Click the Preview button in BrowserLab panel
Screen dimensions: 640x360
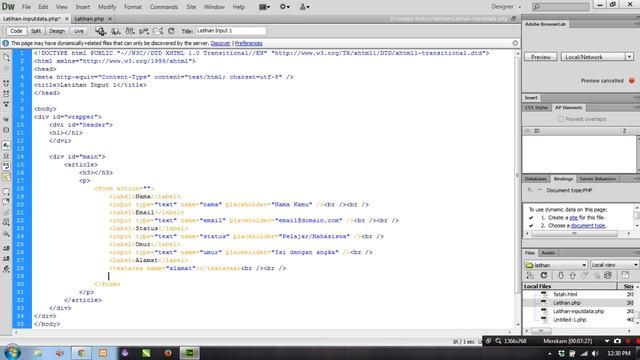541,57
